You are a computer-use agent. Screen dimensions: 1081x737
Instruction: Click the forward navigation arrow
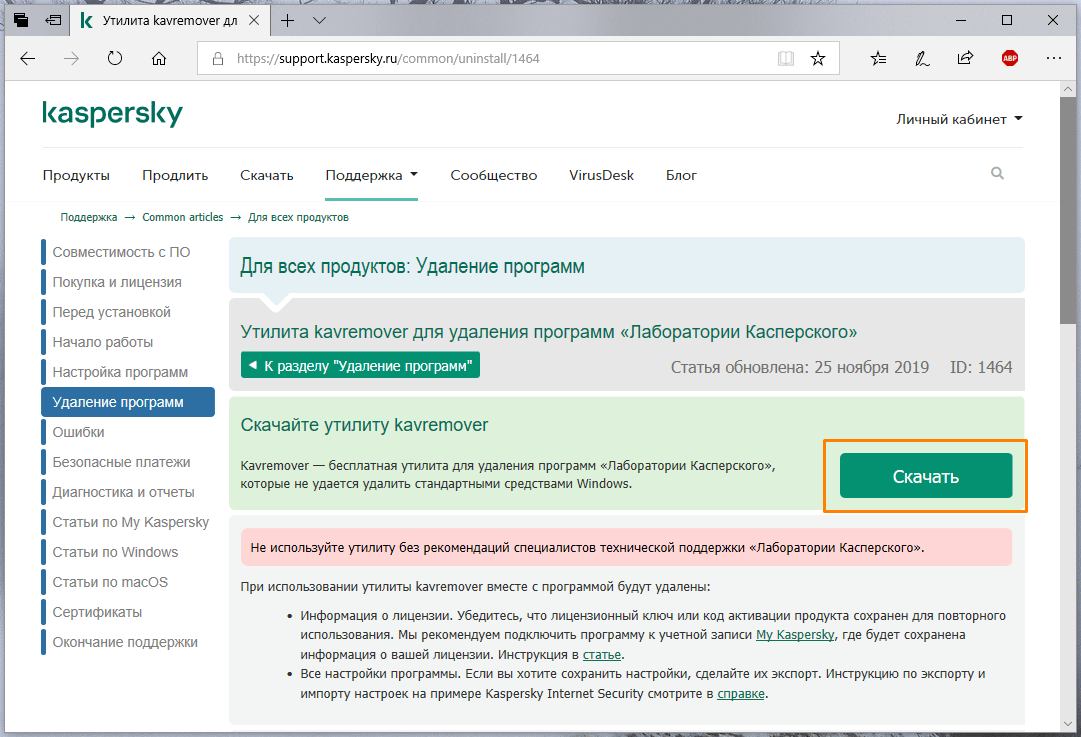[x=71, y=58]
